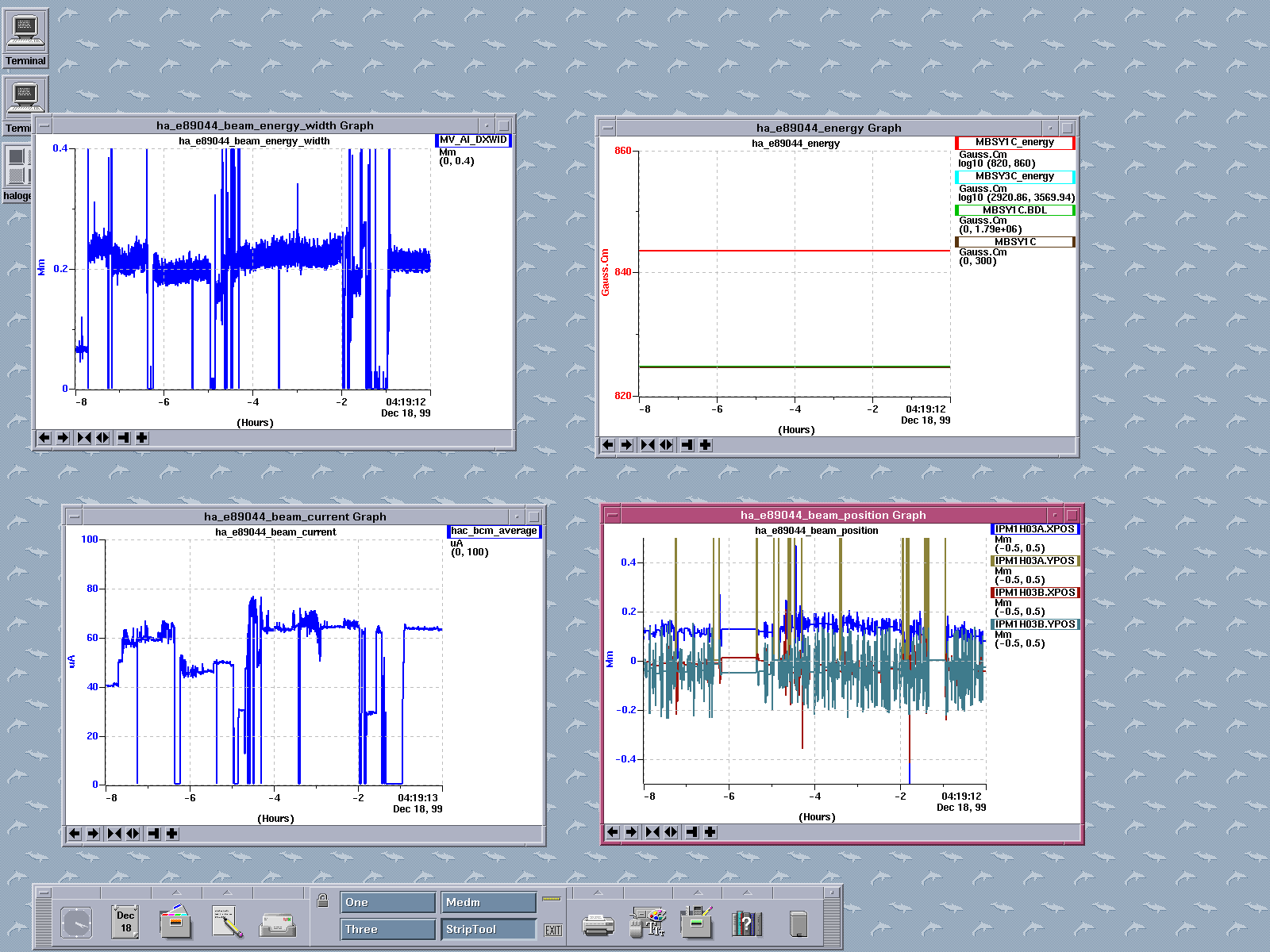This screenshot has width=1270, height=952.
Task: Expand the subpanel arrow above File Manager
Action: [176, 892]
